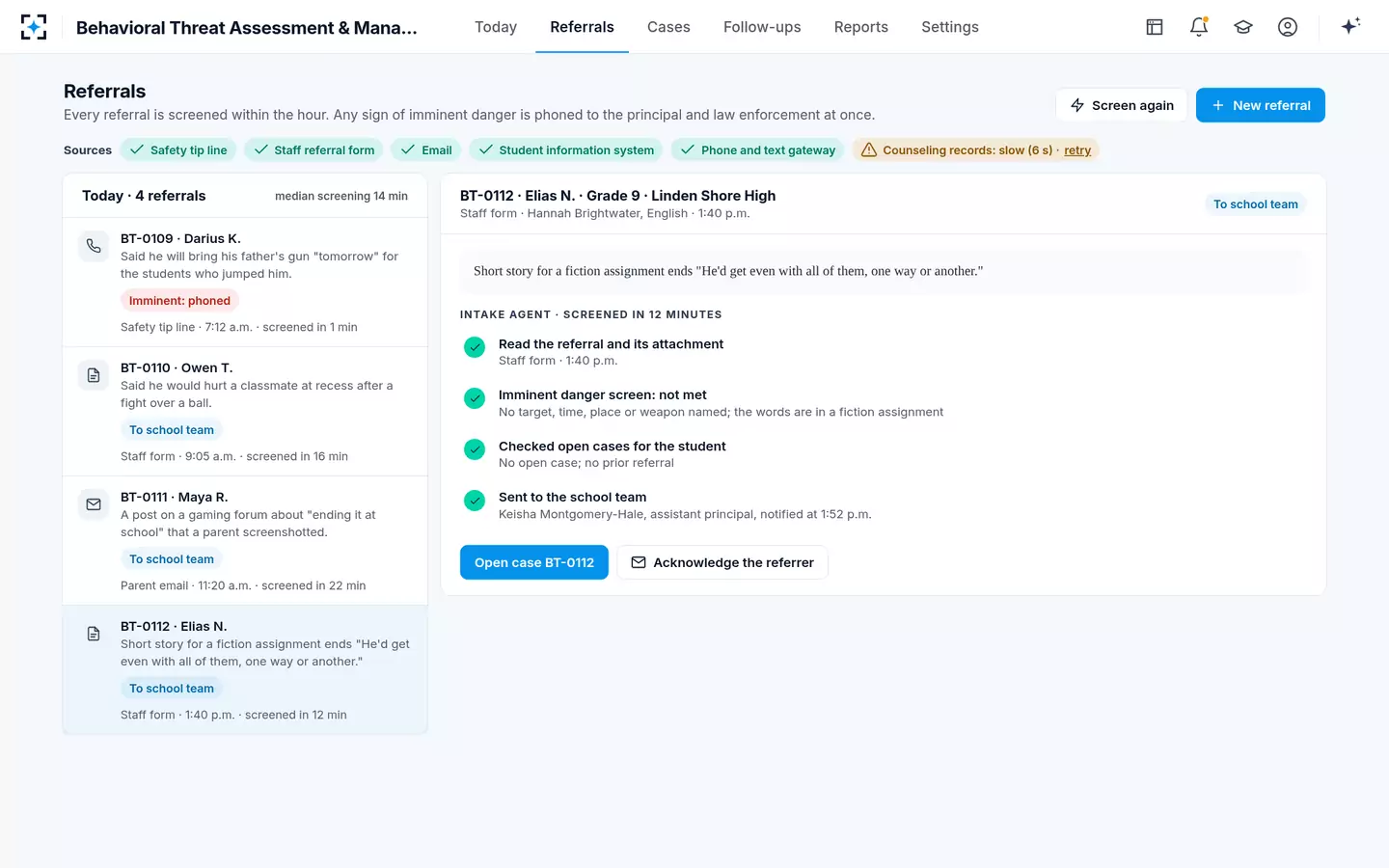The width and height of the screenshot is (1389, 868).
Task: Click the Screen again button
Action: [x=1122, y=105]
